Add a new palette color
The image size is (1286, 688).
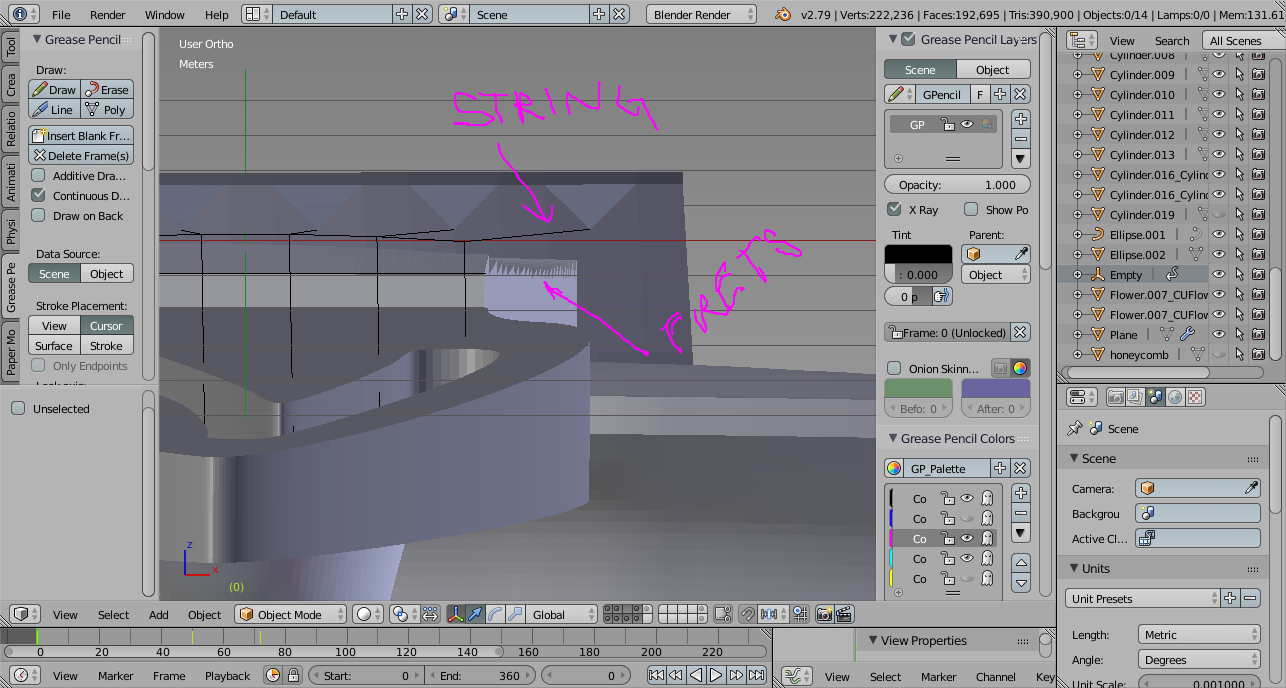tap(1021, 493)
